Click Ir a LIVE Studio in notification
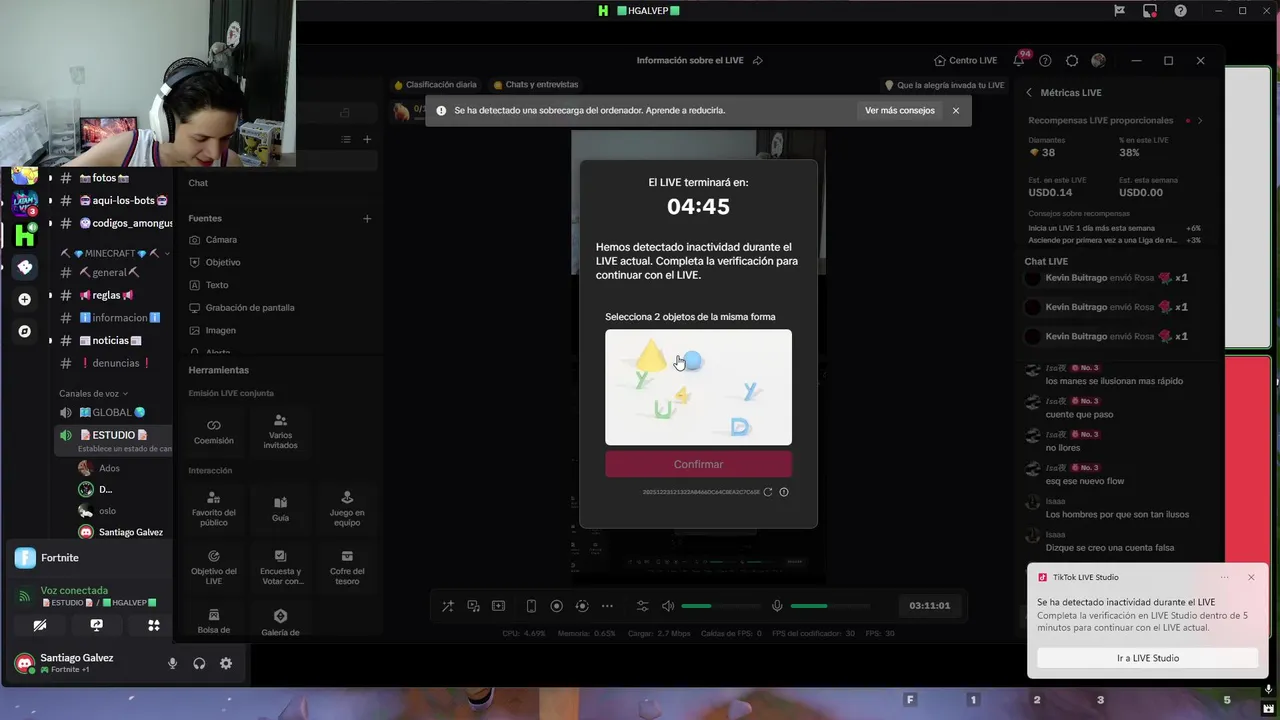The height and width of the screenshot is (720, 1280). [1147, 658]
